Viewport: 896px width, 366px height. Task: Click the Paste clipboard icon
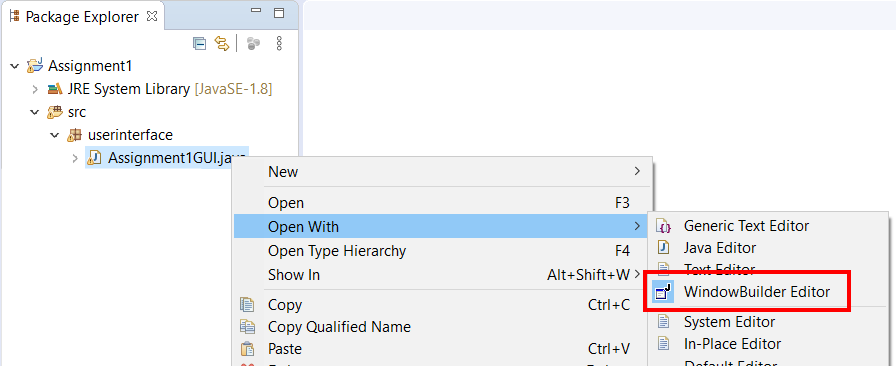point(247,348)
